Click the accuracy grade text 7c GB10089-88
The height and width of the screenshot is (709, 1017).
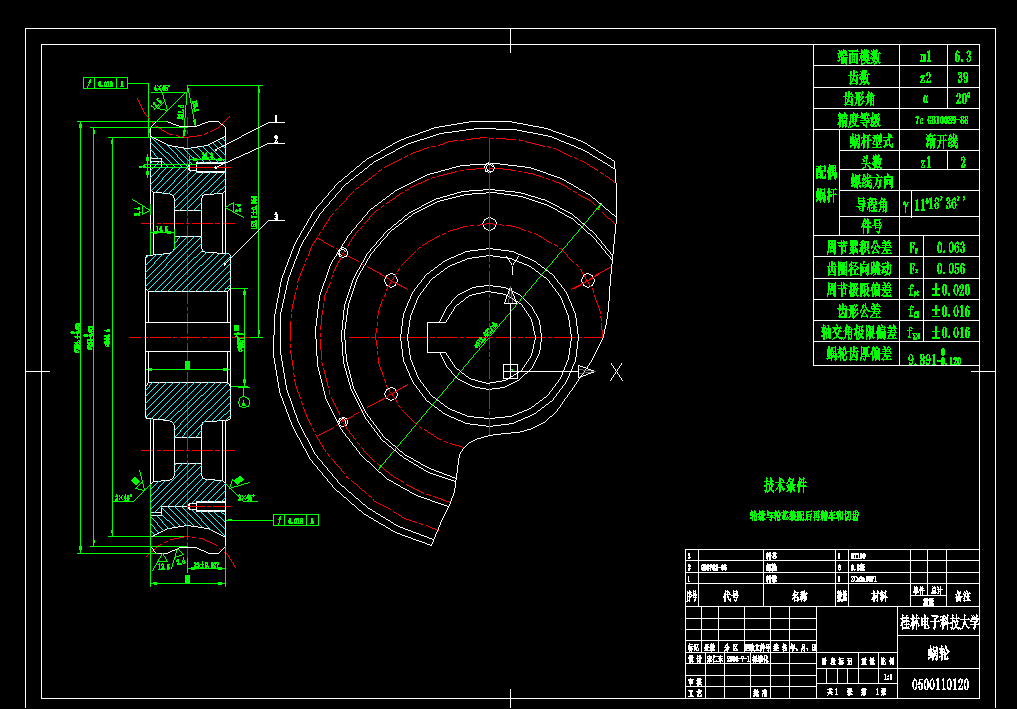[x=941, y=121]
